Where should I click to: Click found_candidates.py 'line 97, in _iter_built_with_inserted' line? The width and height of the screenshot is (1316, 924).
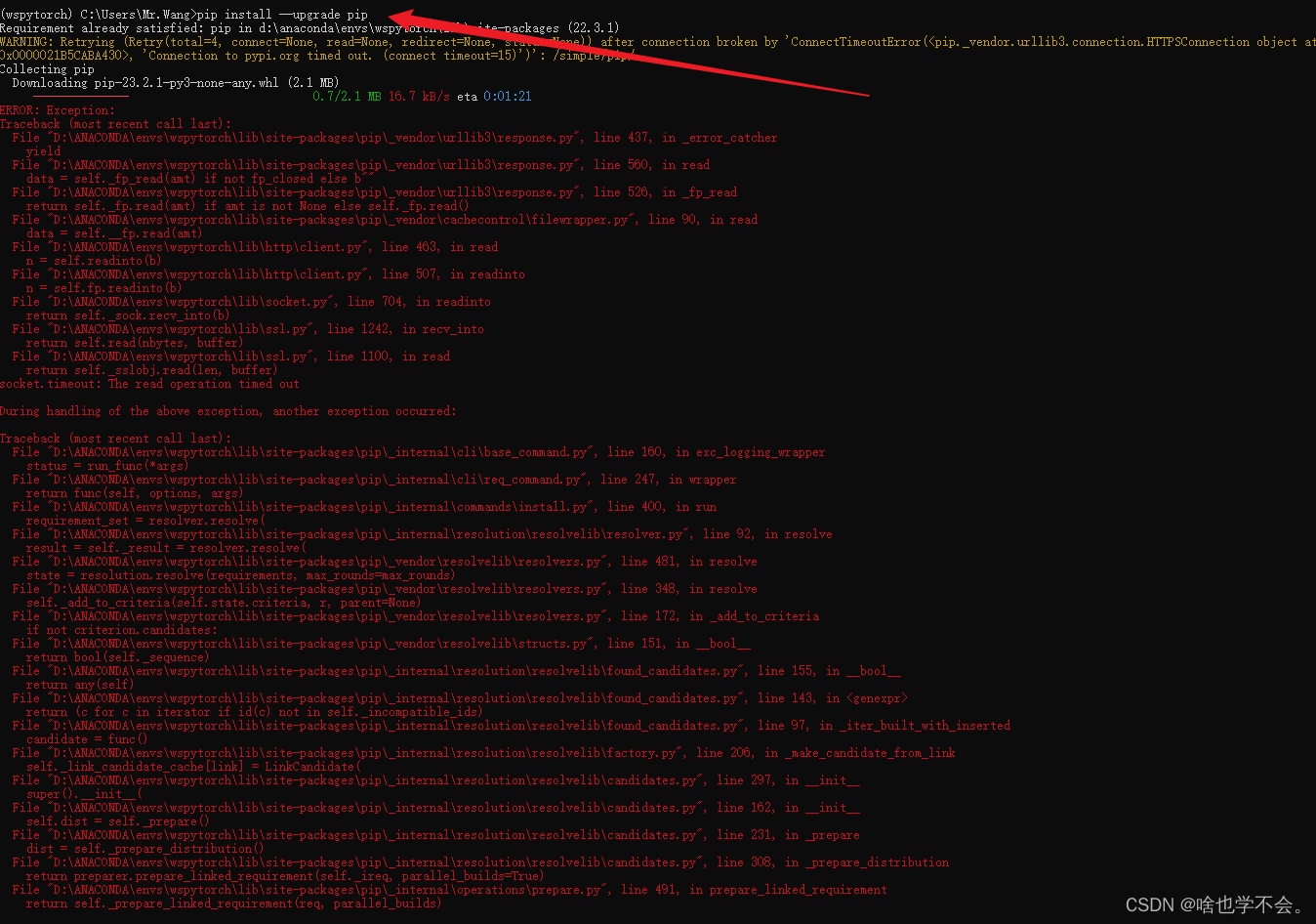pyautogui.click(x=512, y=726)
